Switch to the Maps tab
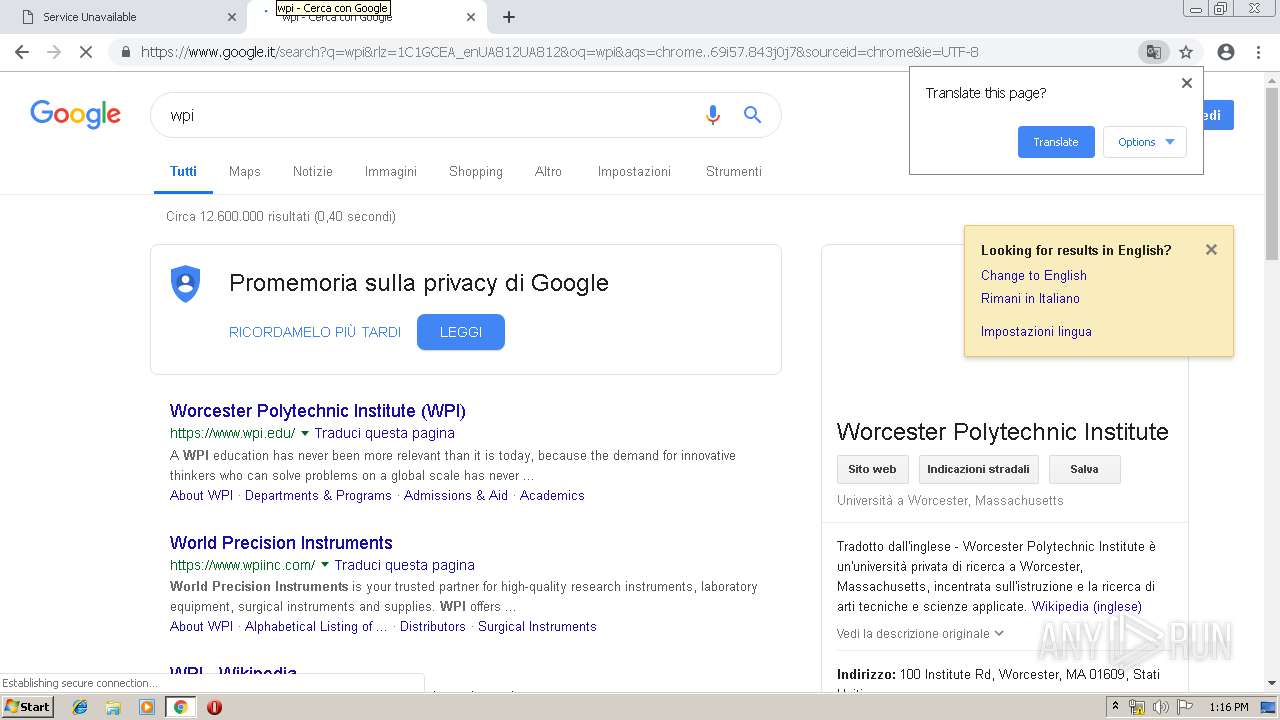This screenshot has height=720, width=1280. (244, 171)
